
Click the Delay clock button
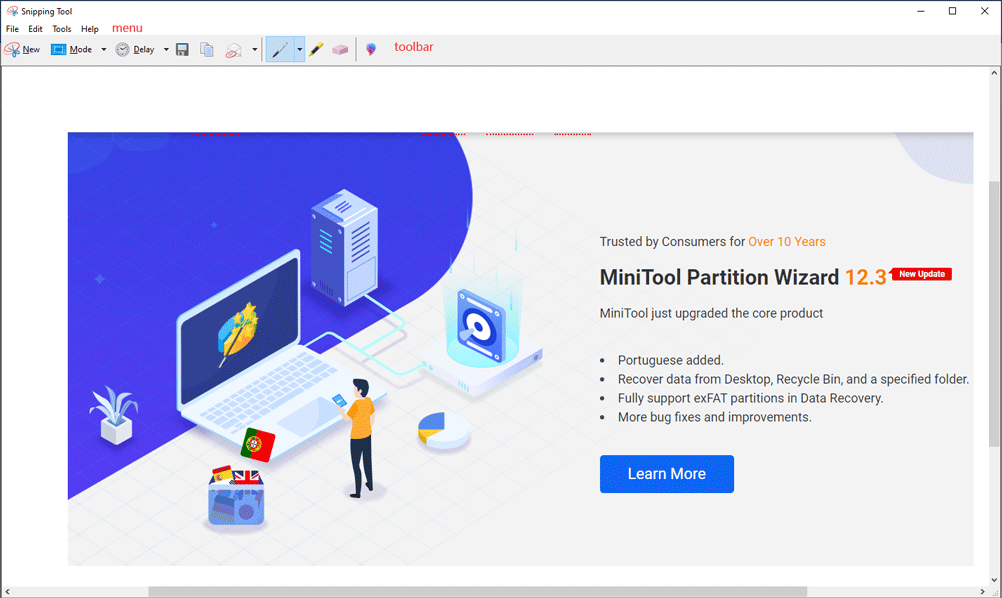[135, 50]
